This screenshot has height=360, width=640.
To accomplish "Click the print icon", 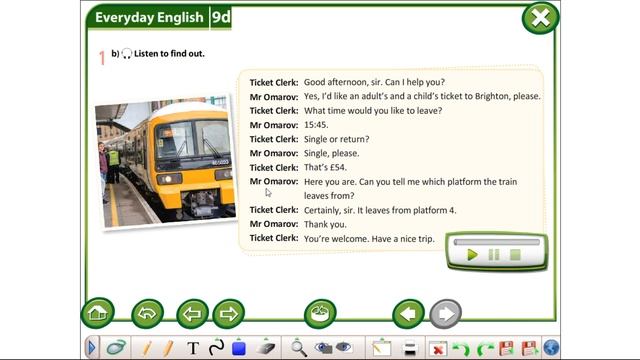I will (x=409, y=349).
